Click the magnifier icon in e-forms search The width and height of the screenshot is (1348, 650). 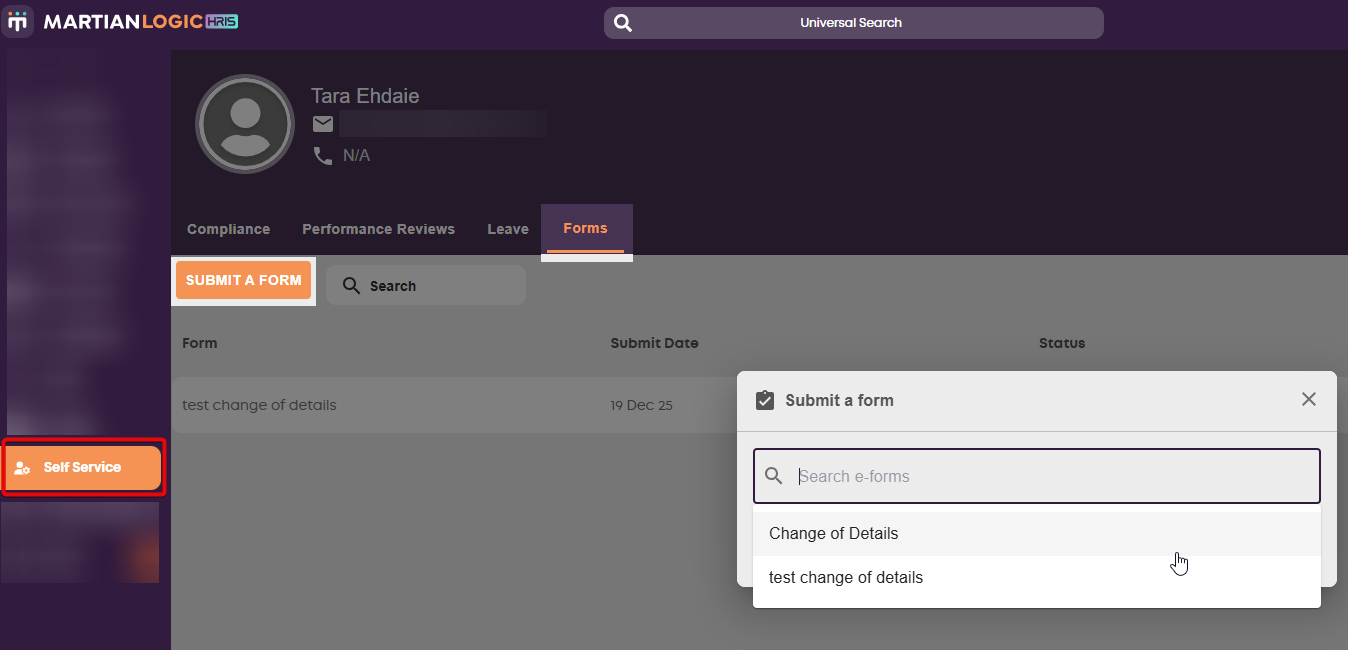774,476
